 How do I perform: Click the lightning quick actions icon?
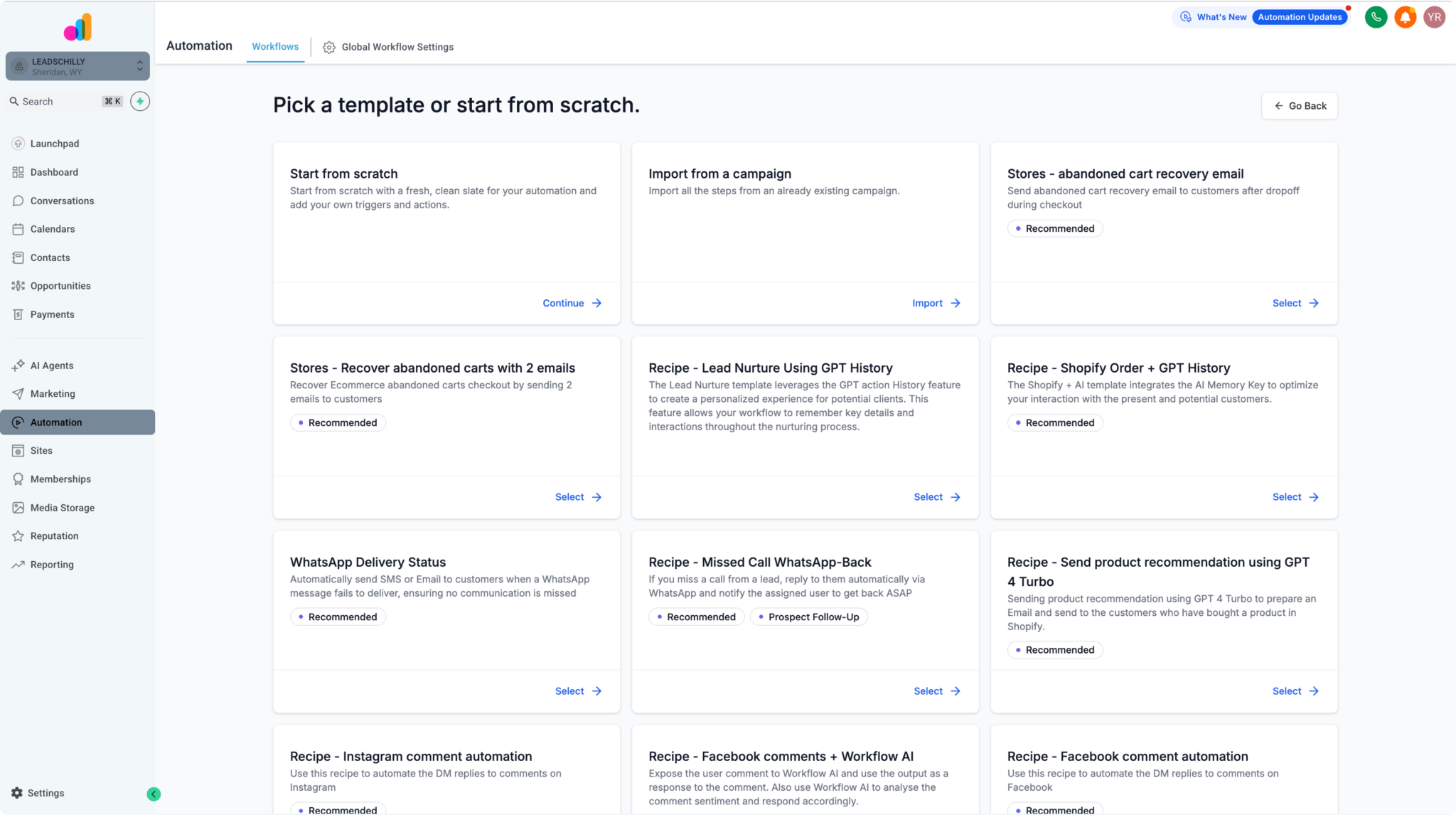tap(140, 102)
